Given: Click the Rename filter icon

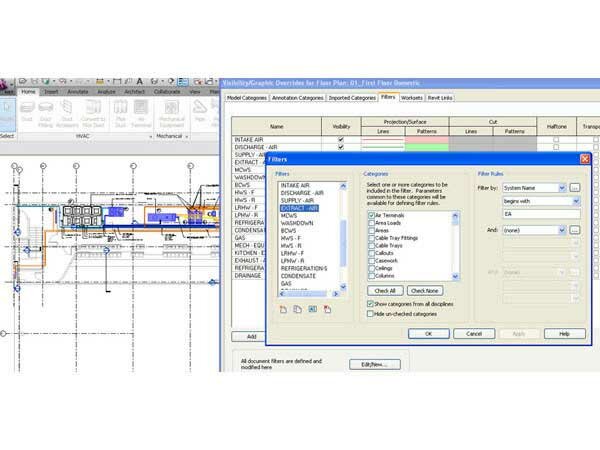Looking at the screenshot, I should 313,309.
